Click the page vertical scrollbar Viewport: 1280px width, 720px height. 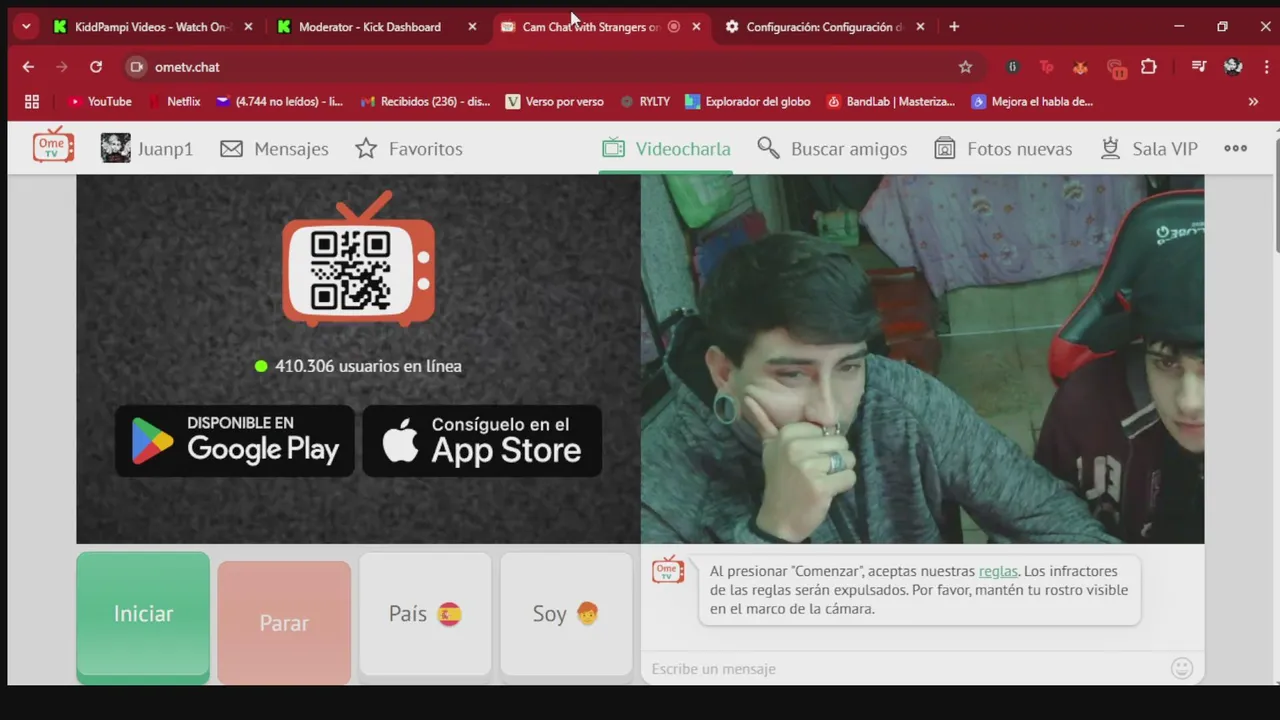point(1276,195)
